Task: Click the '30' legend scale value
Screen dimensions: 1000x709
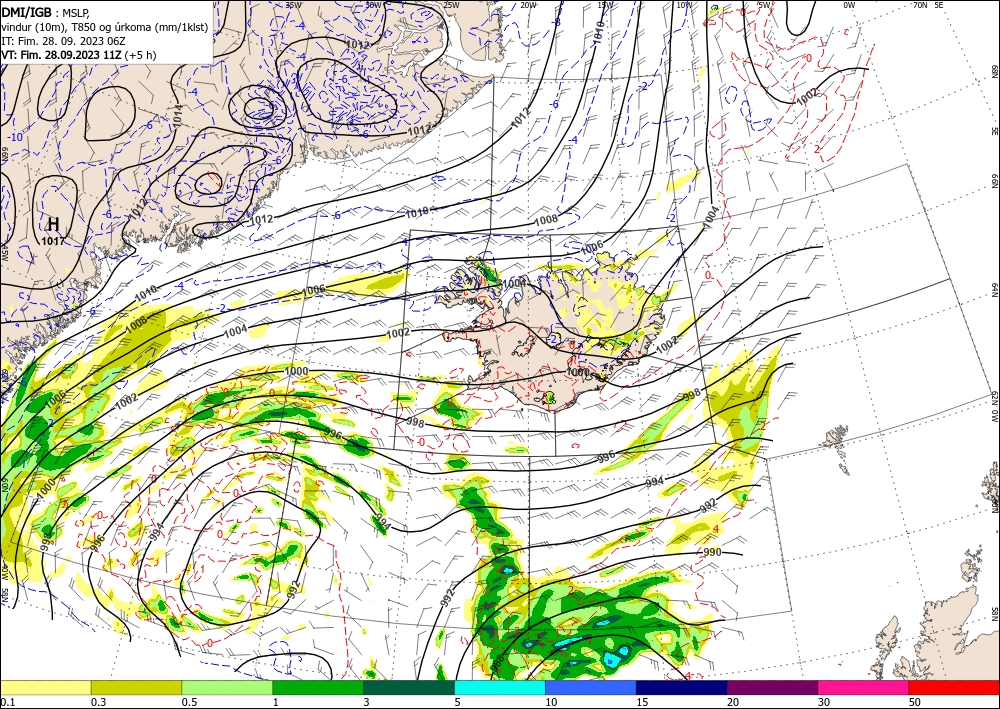Action: pos(824,702)
